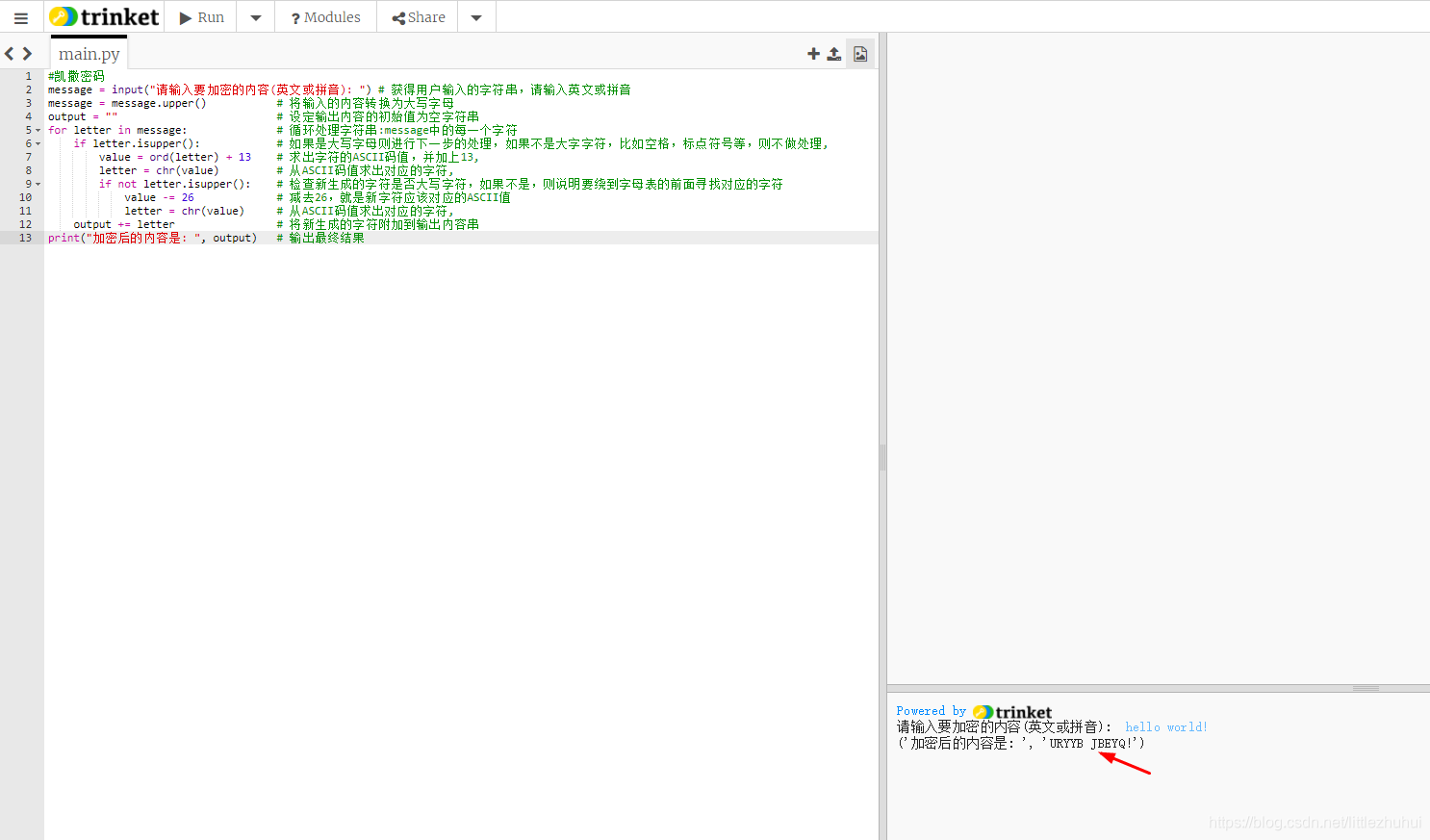Add a new file with plus icon

813,54
